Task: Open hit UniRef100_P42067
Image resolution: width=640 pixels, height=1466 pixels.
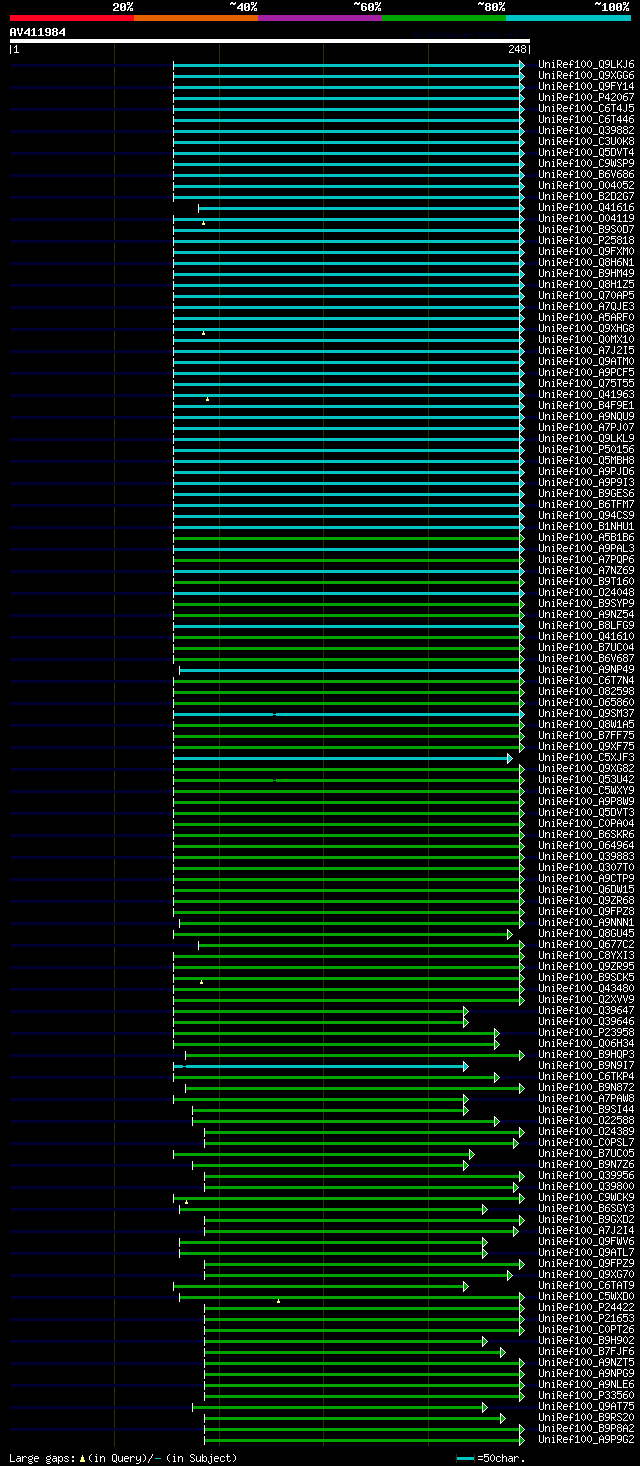Action: point(586,97)
